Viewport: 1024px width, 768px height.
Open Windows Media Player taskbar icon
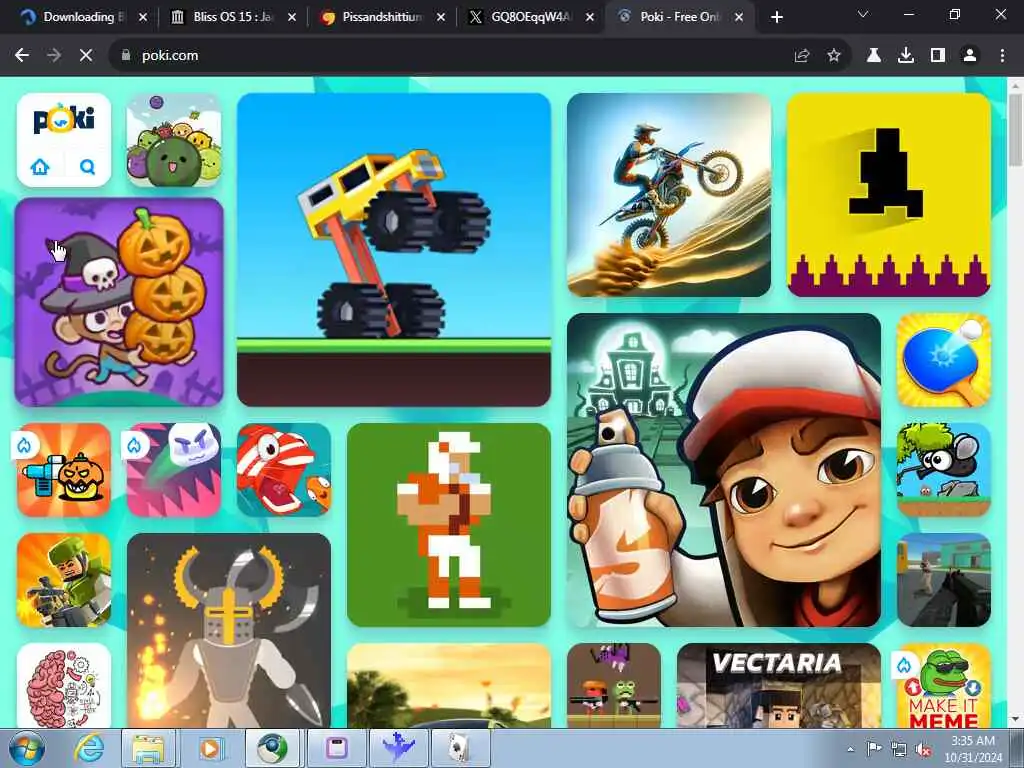pos(210,748)
